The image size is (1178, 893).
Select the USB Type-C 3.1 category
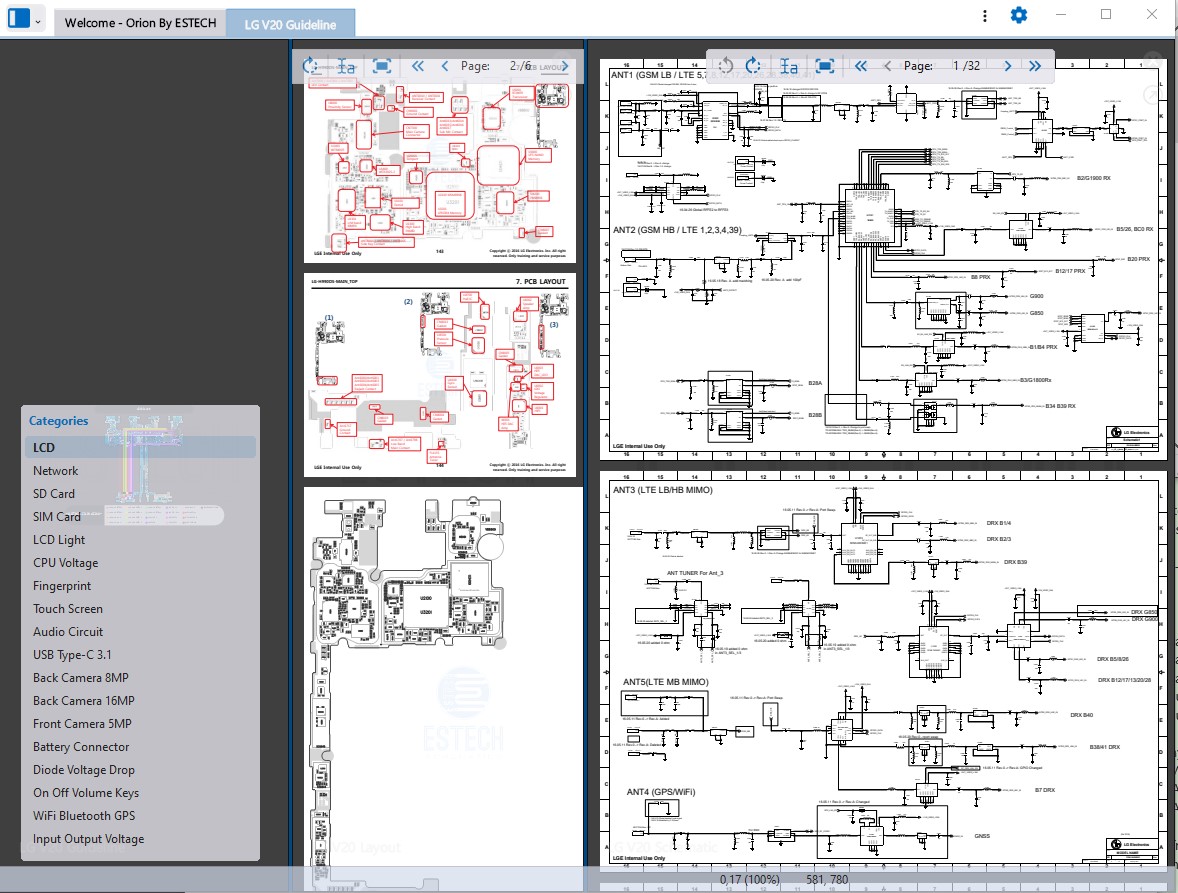pyautogui.click(x=140, y=655)
